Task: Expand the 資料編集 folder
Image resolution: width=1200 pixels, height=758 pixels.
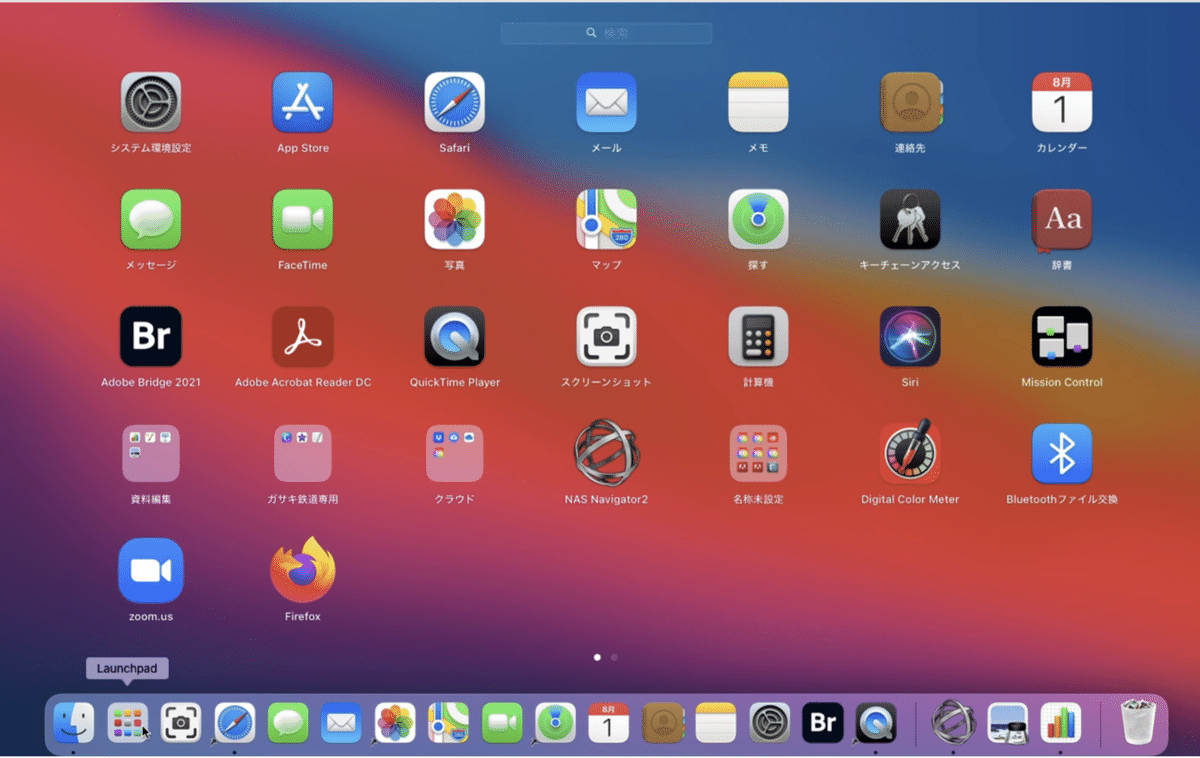Action: click(x=151, y=453)
